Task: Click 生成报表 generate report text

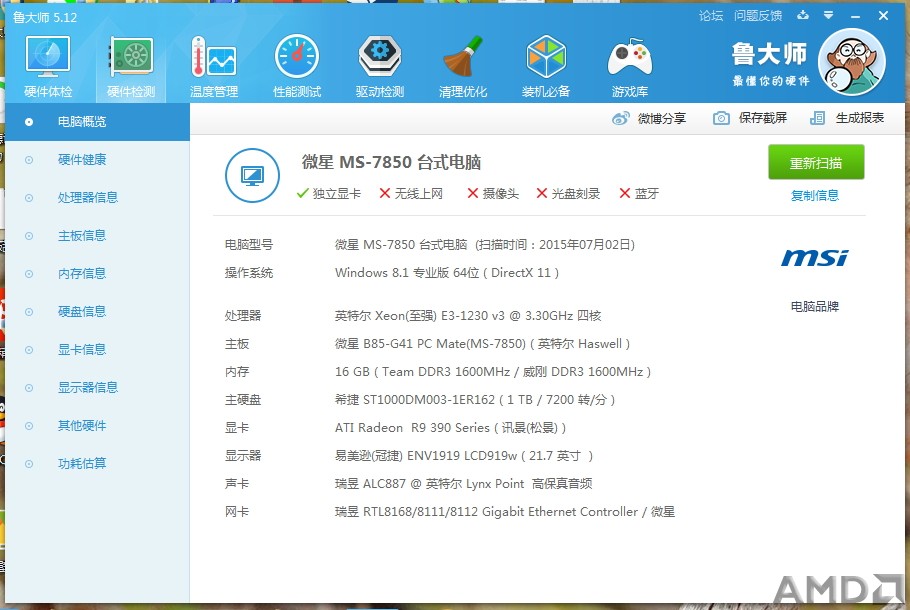Action: [860, 118]
